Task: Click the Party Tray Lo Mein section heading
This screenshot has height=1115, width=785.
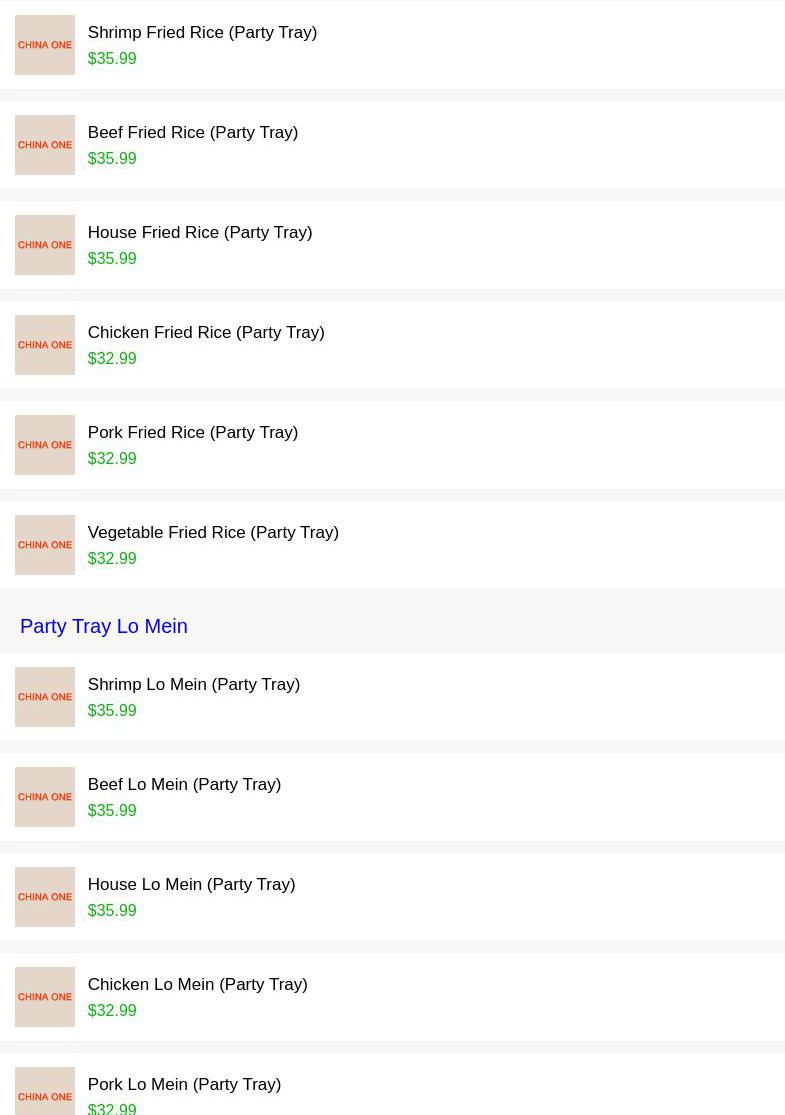Action: [x=104, y=626]
